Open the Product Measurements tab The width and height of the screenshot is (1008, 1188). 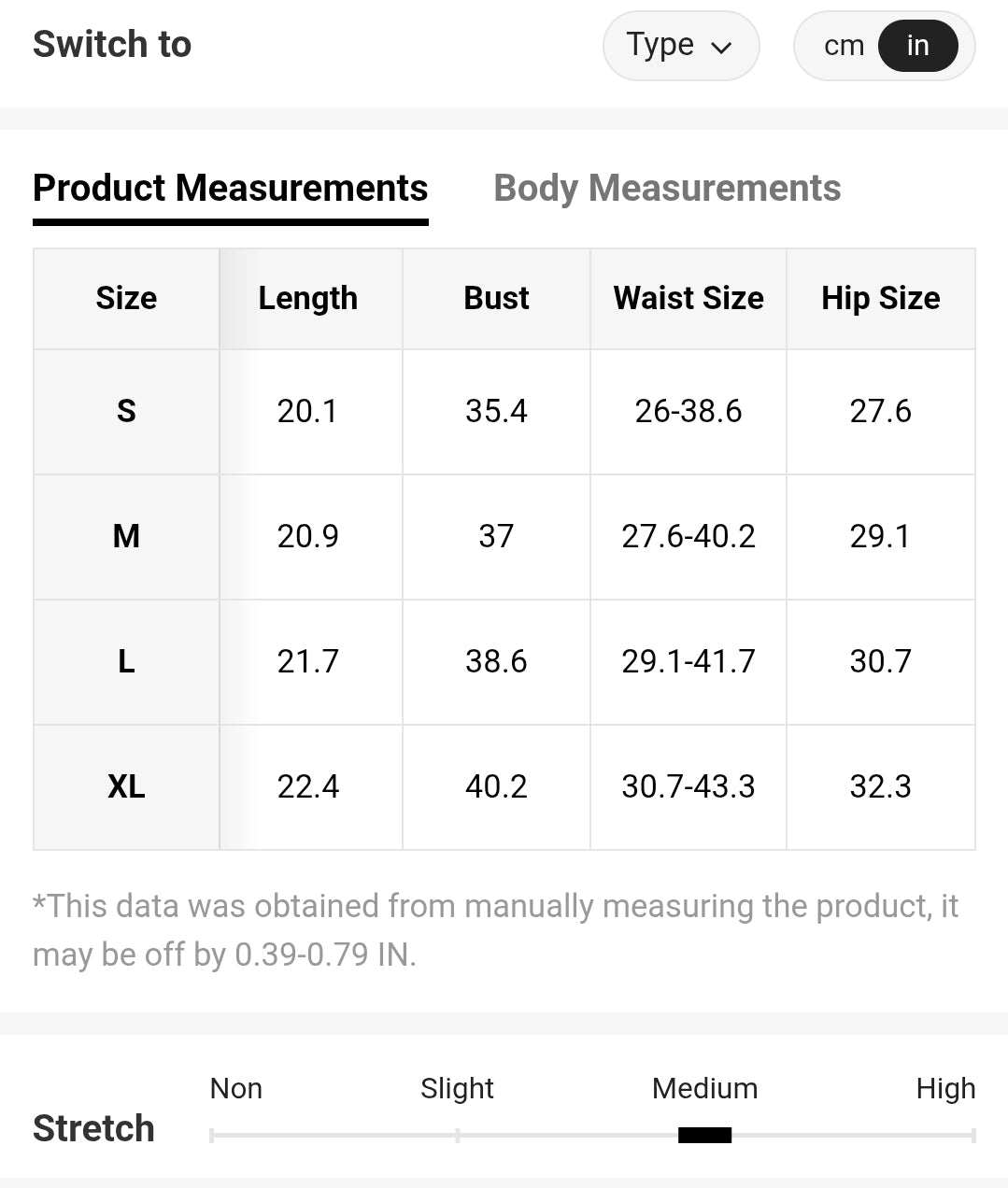tap(230, 188)
